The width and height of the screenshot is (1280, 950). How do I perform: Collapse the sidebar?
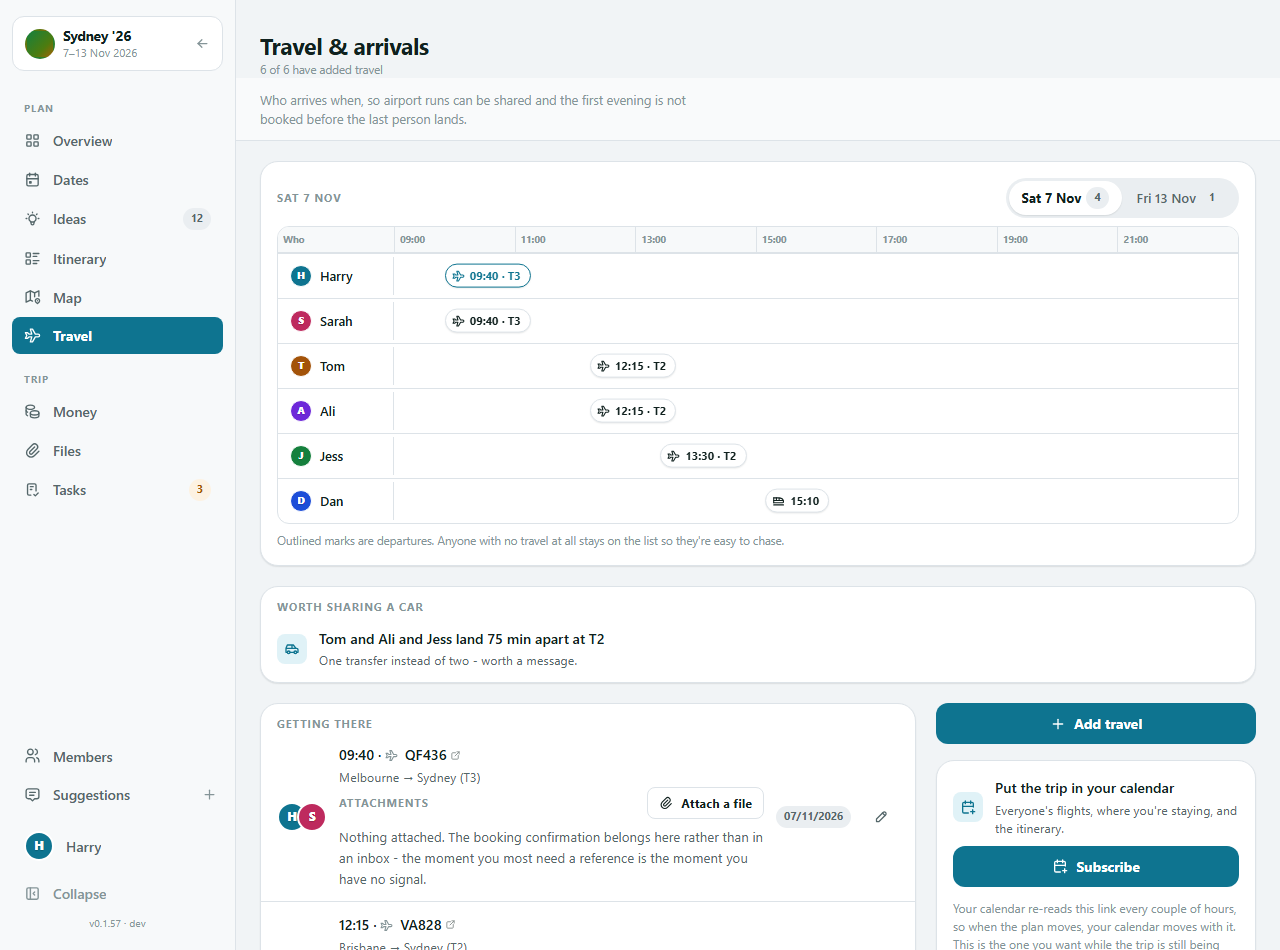[117, 894]
